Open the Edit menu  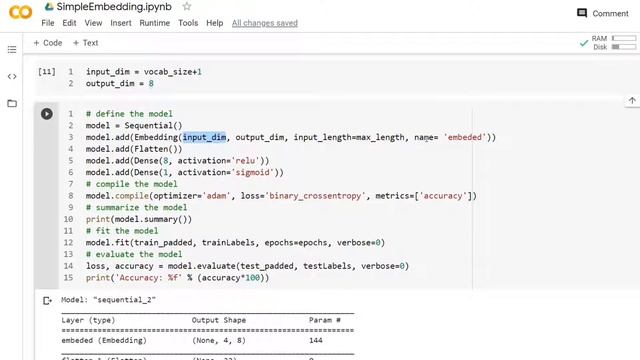coord(69,23)
